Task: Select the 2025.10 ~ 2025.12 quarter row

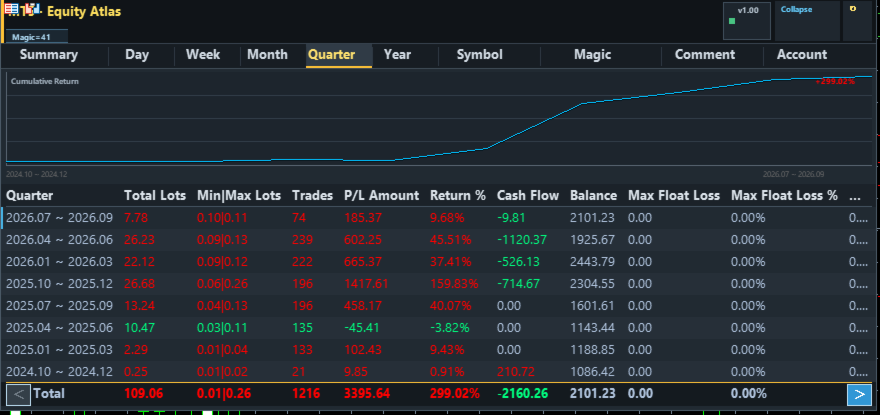Action: 438,284
